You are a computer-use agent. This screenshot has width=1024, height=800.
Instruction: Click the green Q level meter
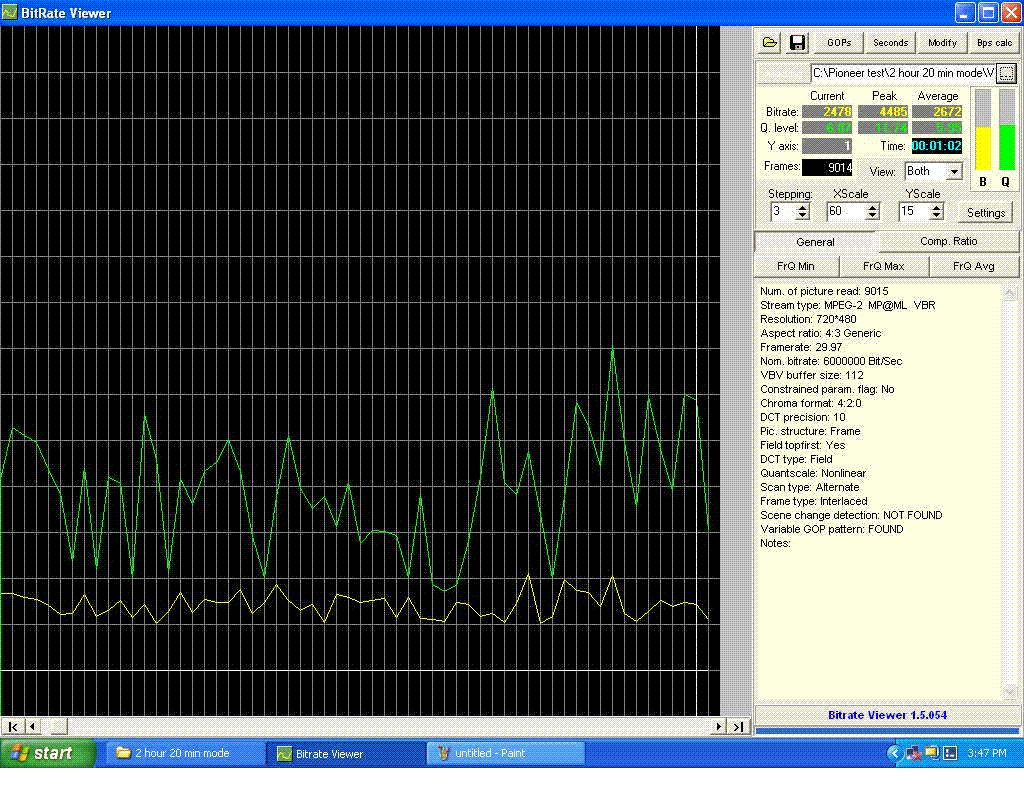pos(1006,130)
